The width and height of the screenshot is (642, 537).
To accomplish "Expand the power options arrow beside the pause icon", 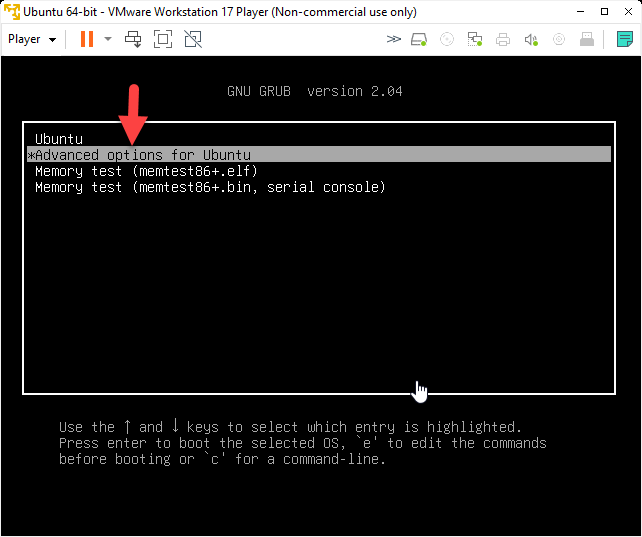I will pos(108,39).
